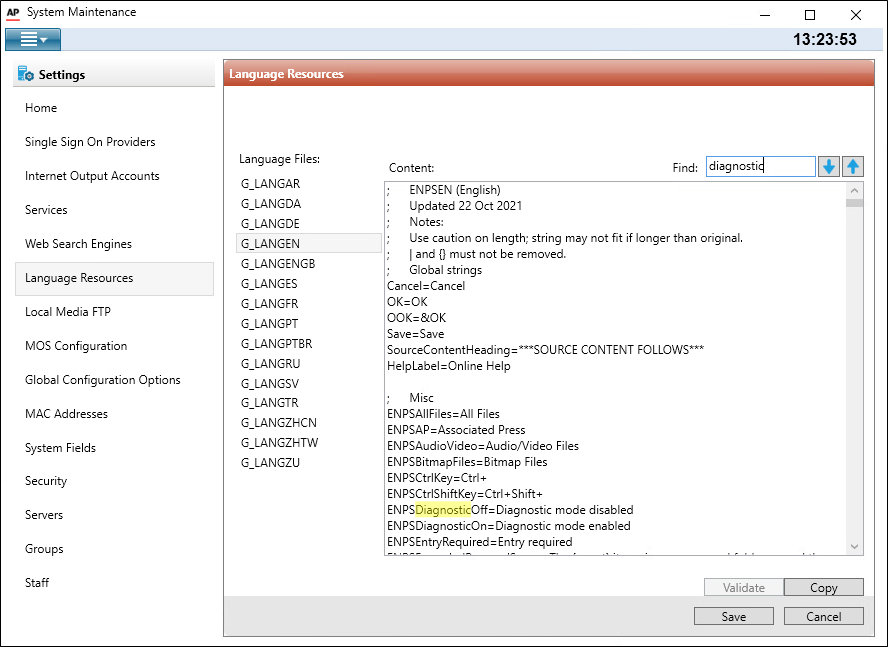Viewport: 888px width, 647px height.
Task: Click the Cancel=Cancel content line
Action: pyautogui.click(x=426, y=286)
